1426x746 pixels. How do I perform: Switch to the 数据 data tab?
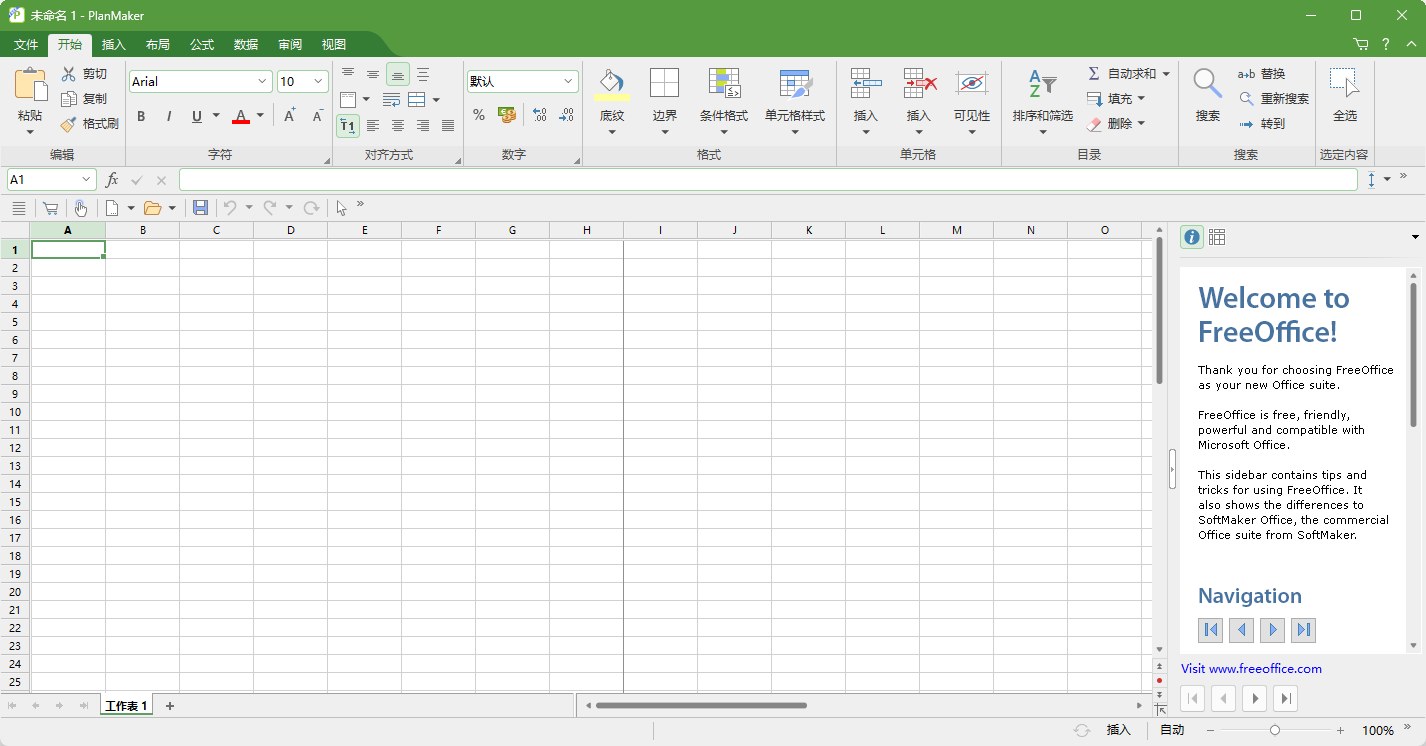[246, 45]
